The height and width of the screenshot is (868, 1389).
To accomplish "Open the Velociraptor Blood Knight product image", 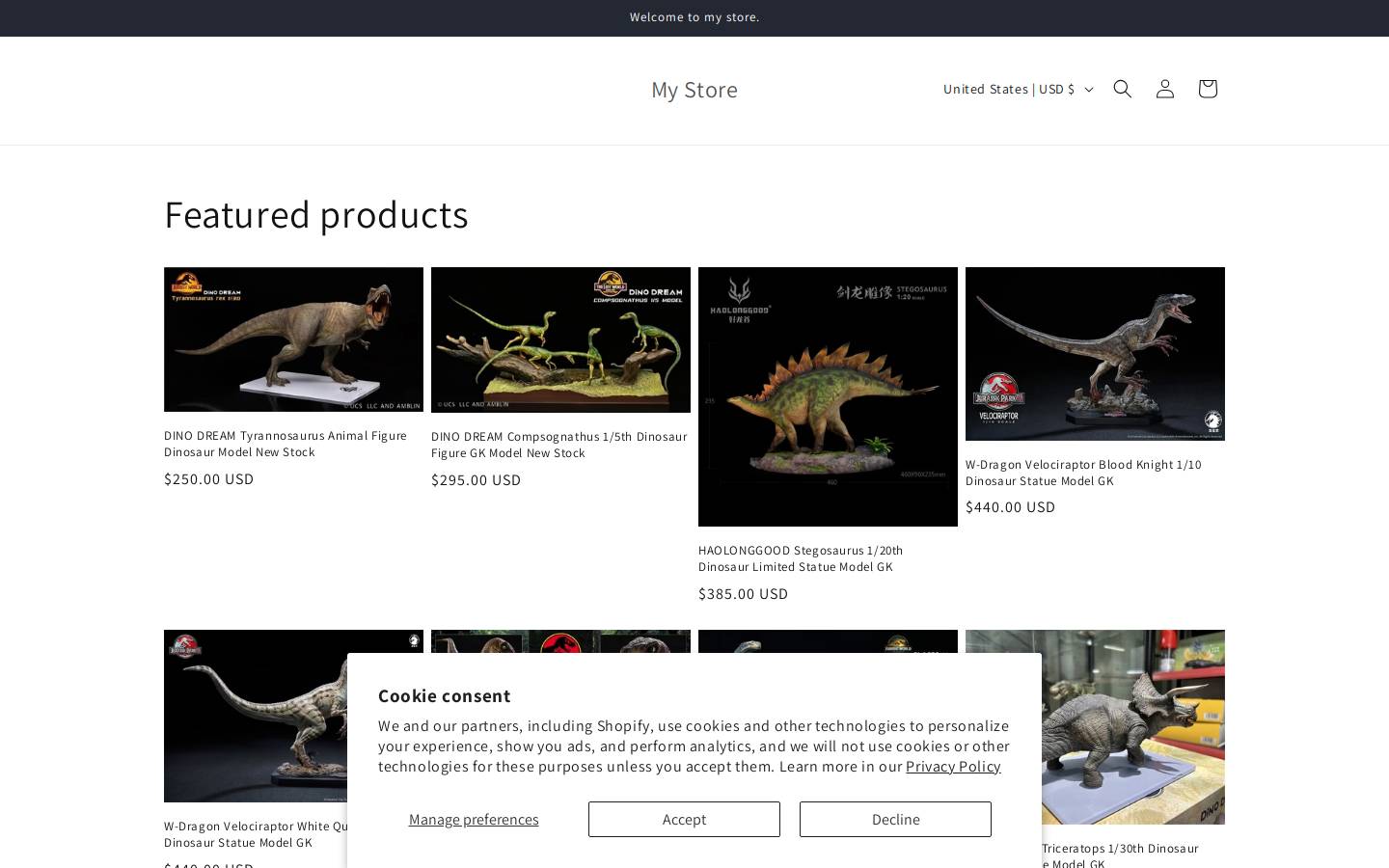I will 1095,354.
